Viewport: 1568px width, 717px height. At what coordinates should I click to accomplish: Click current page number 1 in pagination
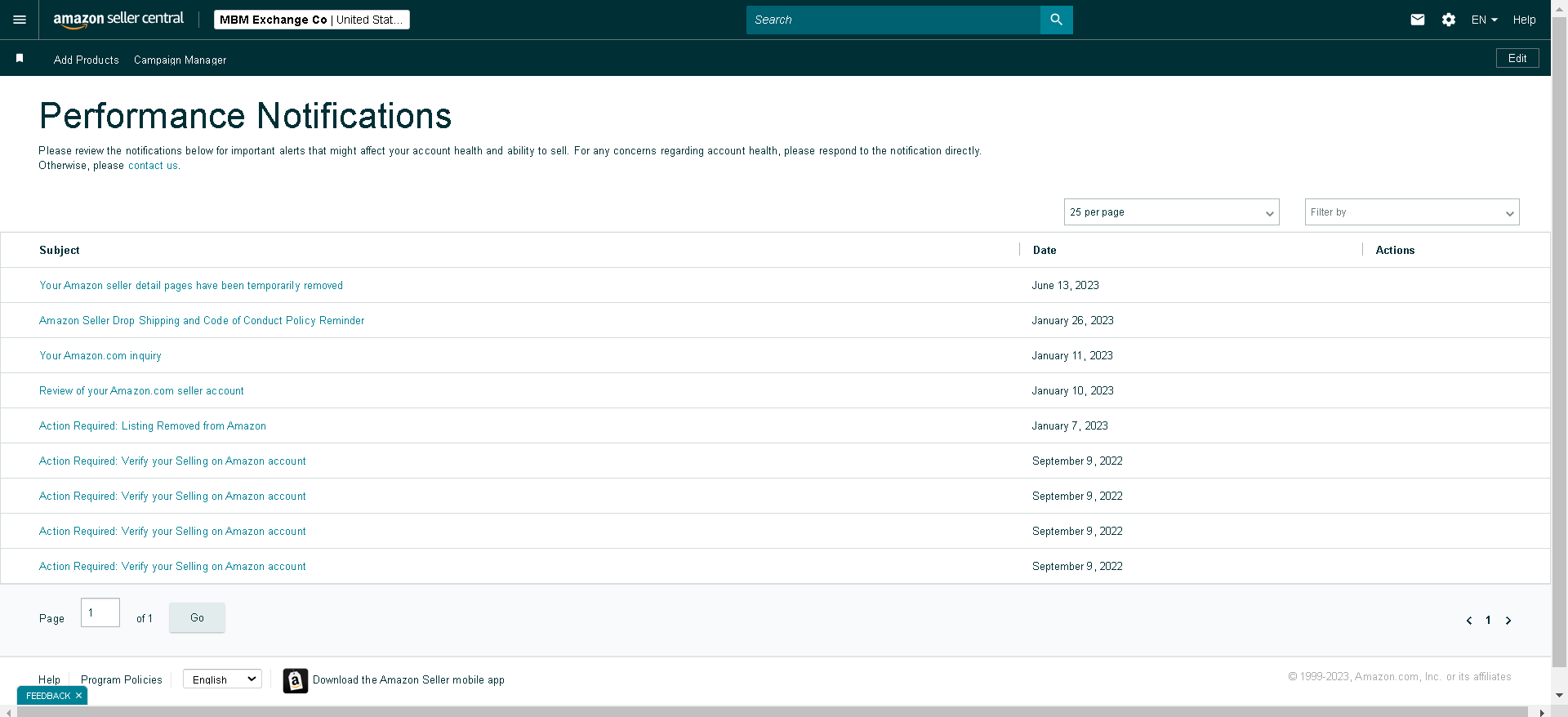(1488, 621)
